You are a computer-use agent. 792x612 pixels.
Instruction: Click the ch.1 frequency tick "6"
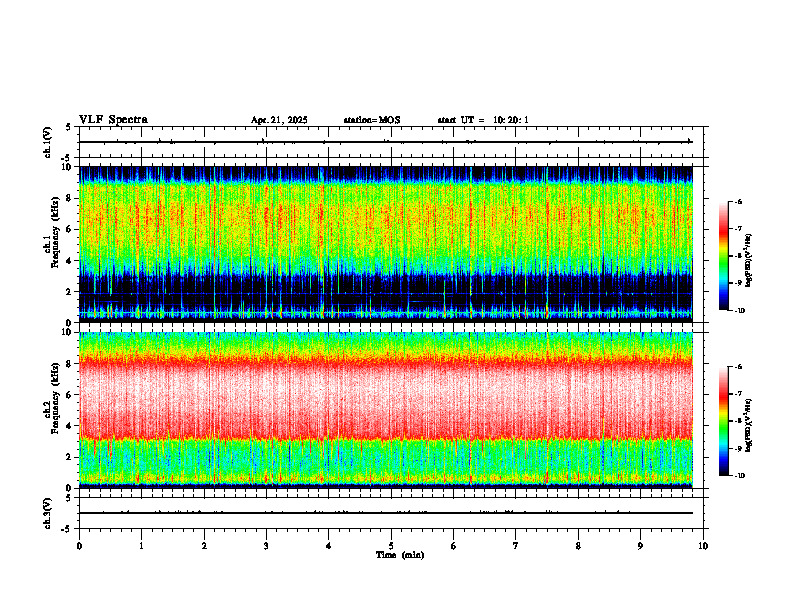(70, 229)
